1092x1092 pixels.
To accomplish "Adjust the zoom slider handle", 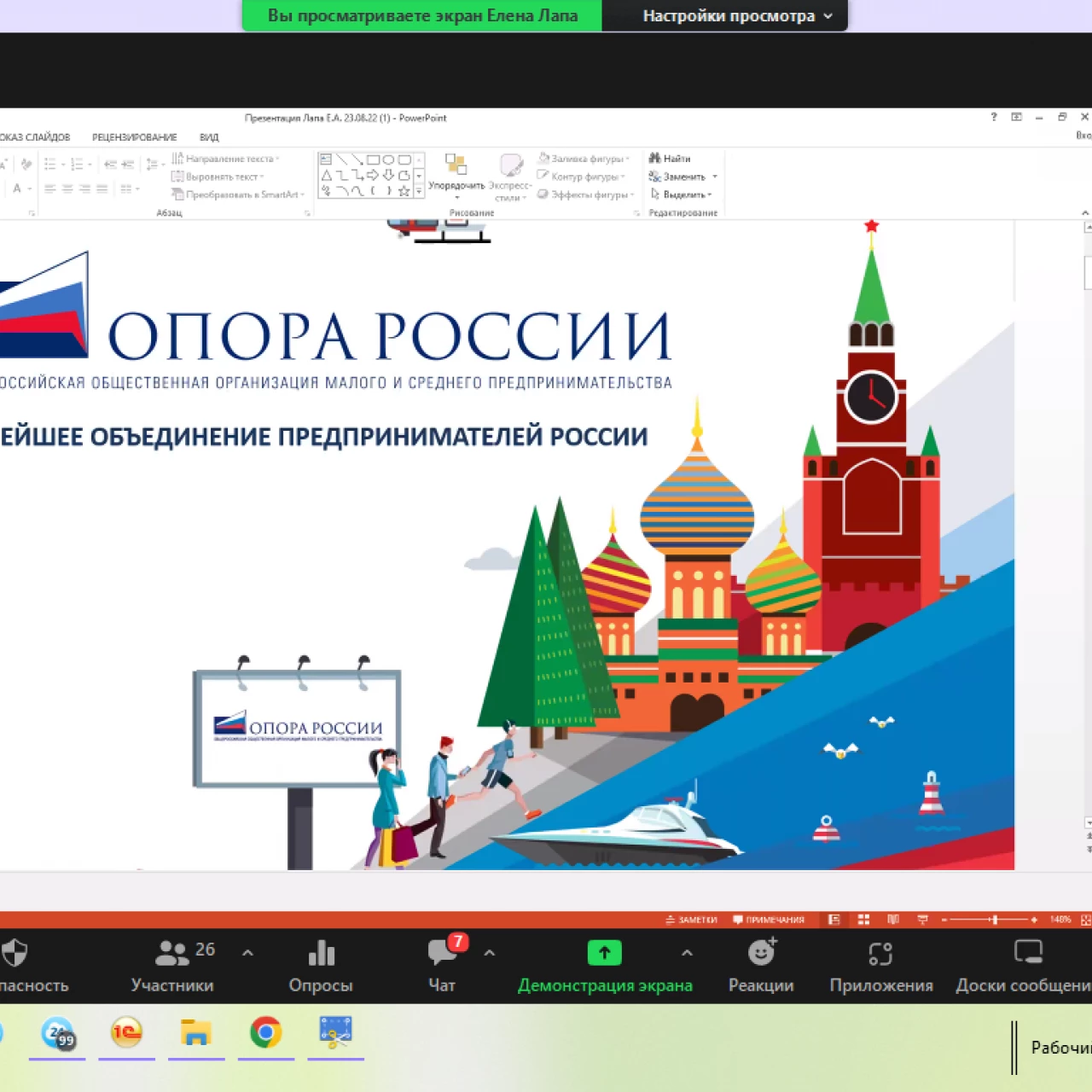I will [994, 920].
